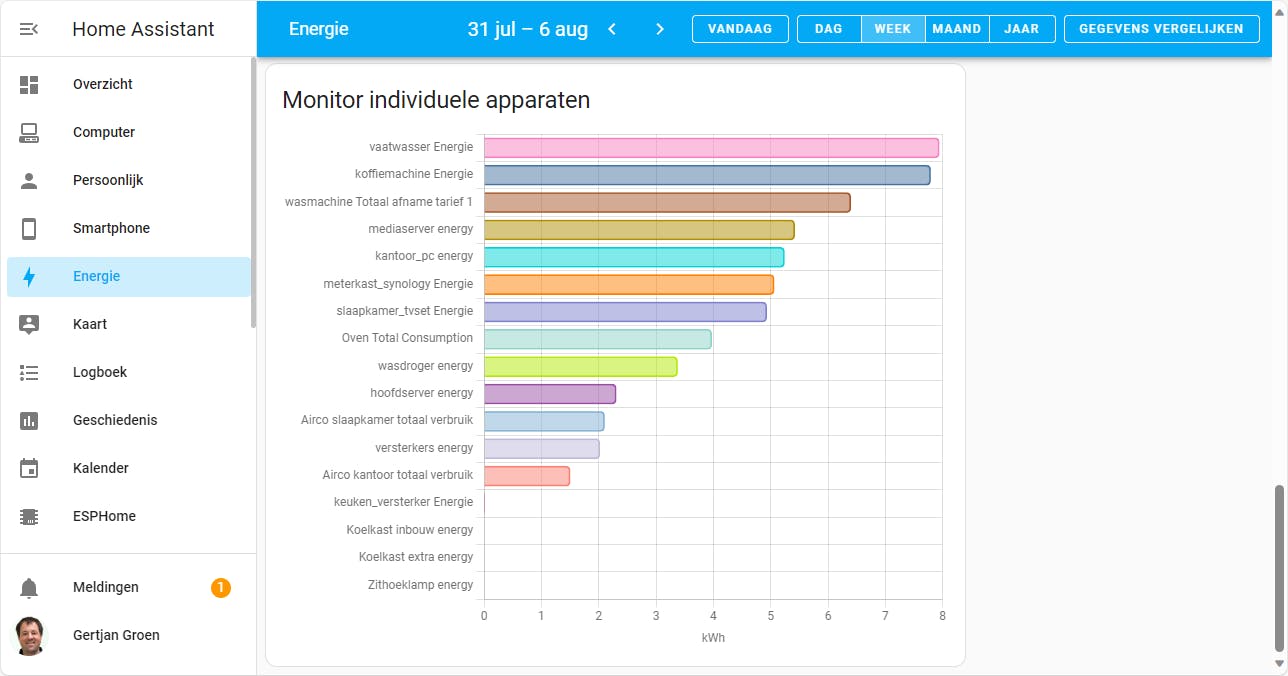Click the Oven Total Consumption bar

(x=598, y=339)
